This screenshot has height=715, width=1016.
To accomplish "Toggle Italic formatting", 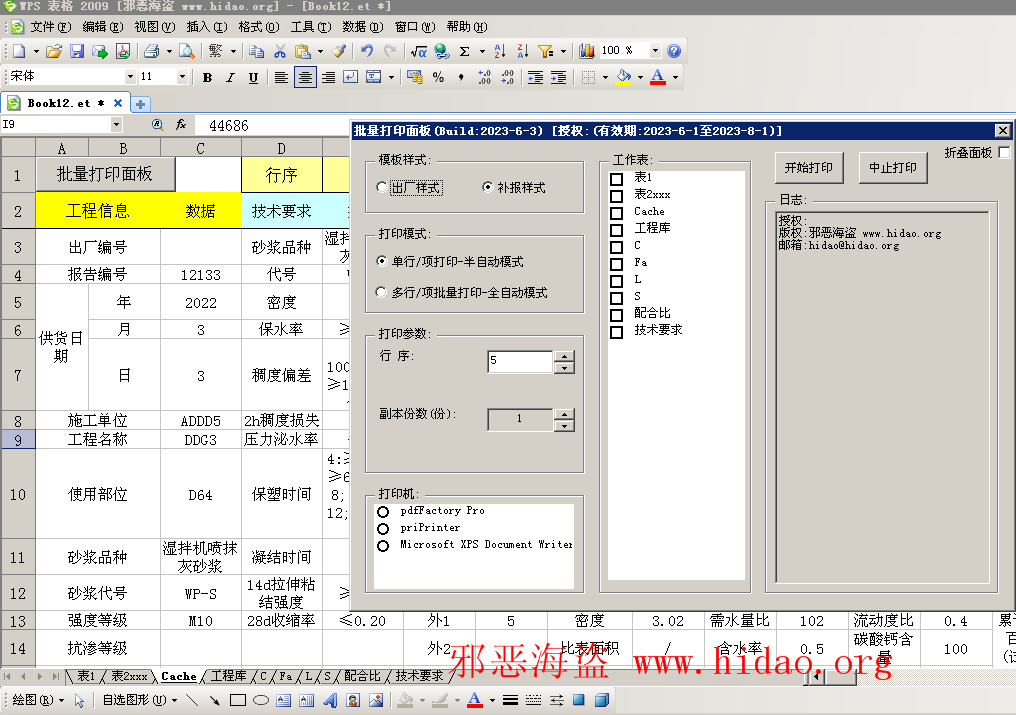I will point(230,78).
